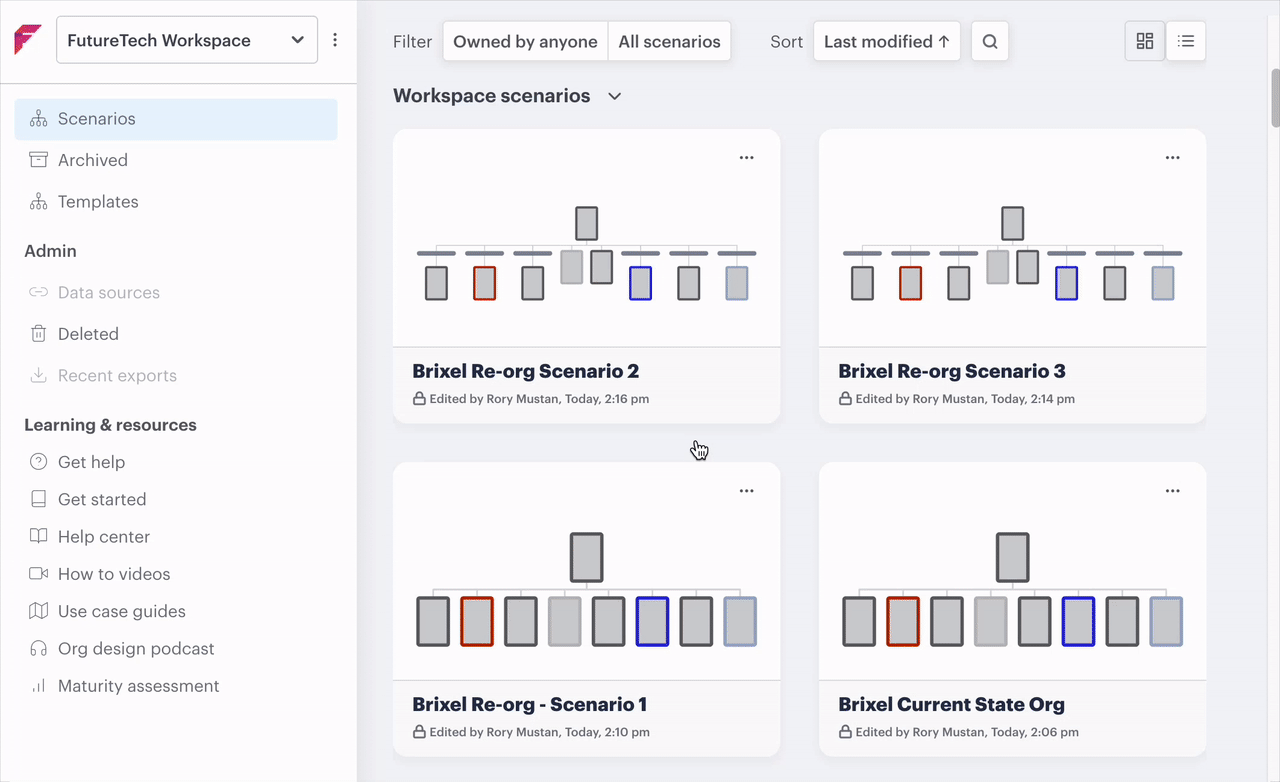The width and height of the screenshot is (1280, 782).
Task: Open the Help center link
Action: (x=104, y=537)
